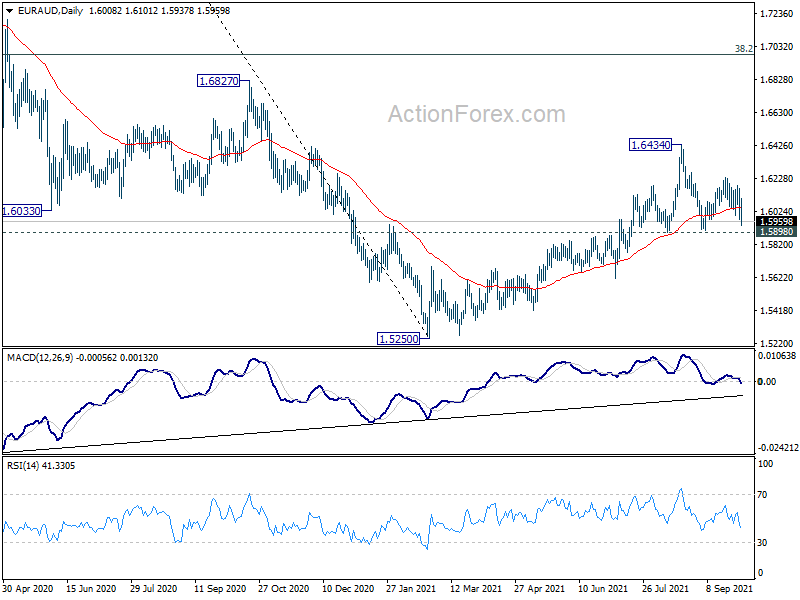800x600 pixels.
Task: Click the 30 Apr 2020 date marker
Action: point(28,588)
